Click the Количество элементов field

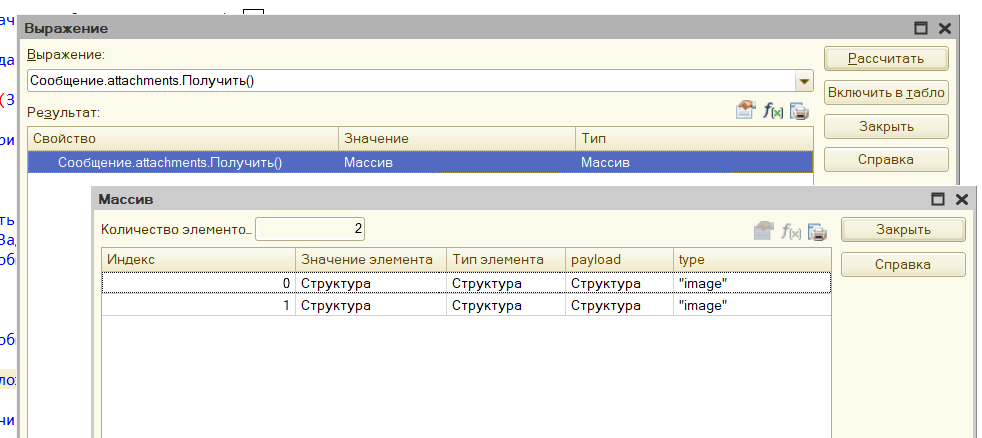coord(310,230)
